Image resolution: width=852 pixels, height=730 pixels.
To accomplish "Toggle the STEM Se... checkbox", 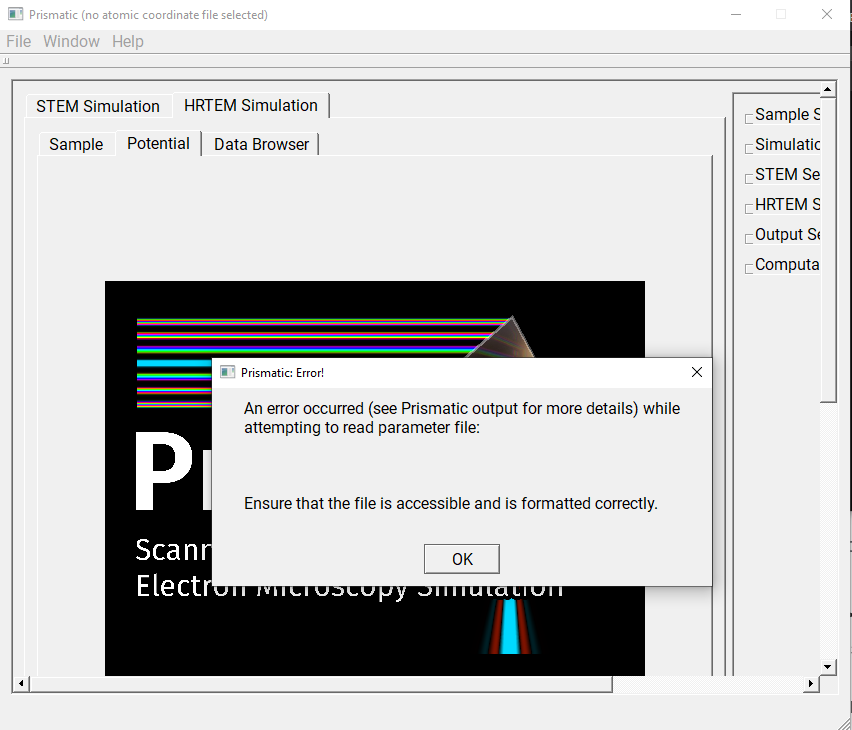I will (x=749, y=178).
